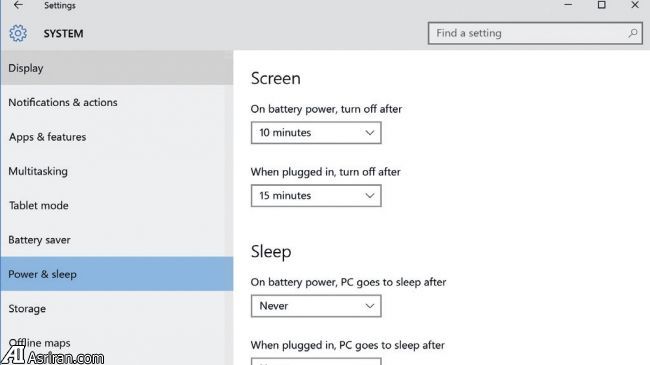
Task: Open the plugged-in screen turn-off dropdown
Action: click(x=316, y=196)
